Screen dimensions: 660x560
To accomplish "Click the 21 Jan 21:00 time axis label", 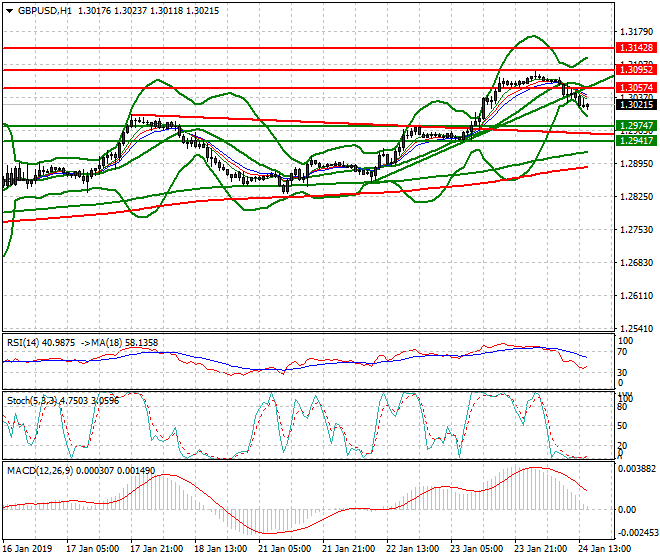I will tap(349, 549).
